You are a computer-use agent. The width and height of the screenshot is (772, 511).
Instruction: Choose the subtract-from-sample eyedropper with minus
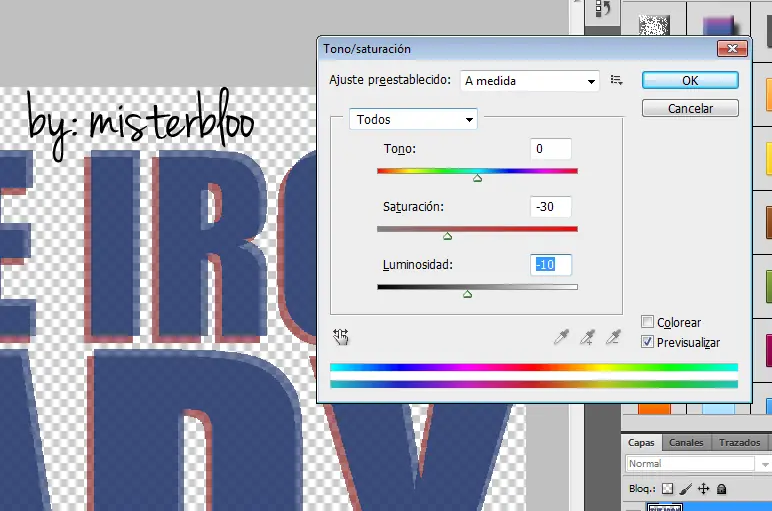pyautogui.click(x=613, y=337)
